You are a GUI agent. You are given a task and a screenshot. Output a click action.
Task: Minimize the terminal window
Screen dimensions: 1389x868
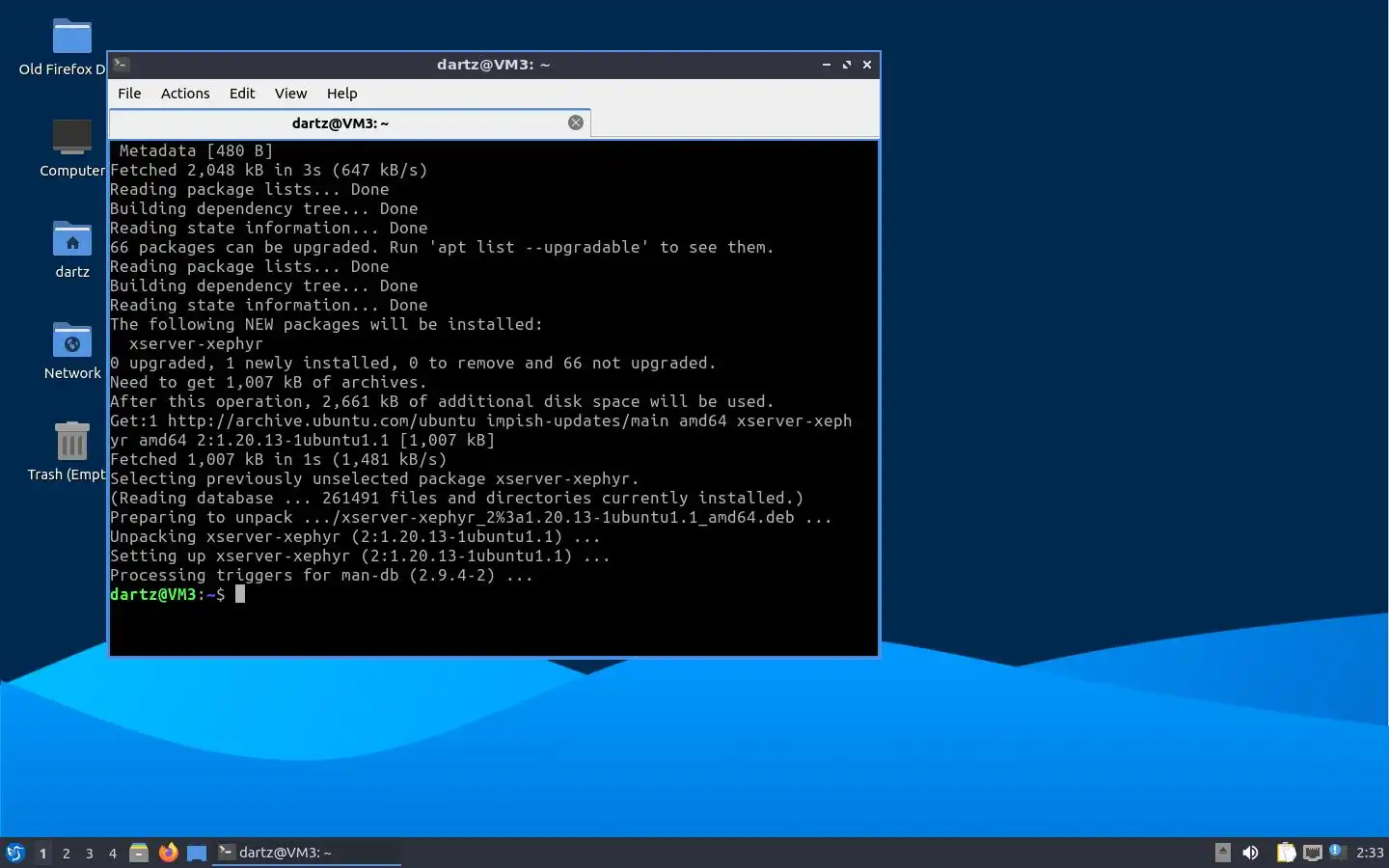[827, 65]
